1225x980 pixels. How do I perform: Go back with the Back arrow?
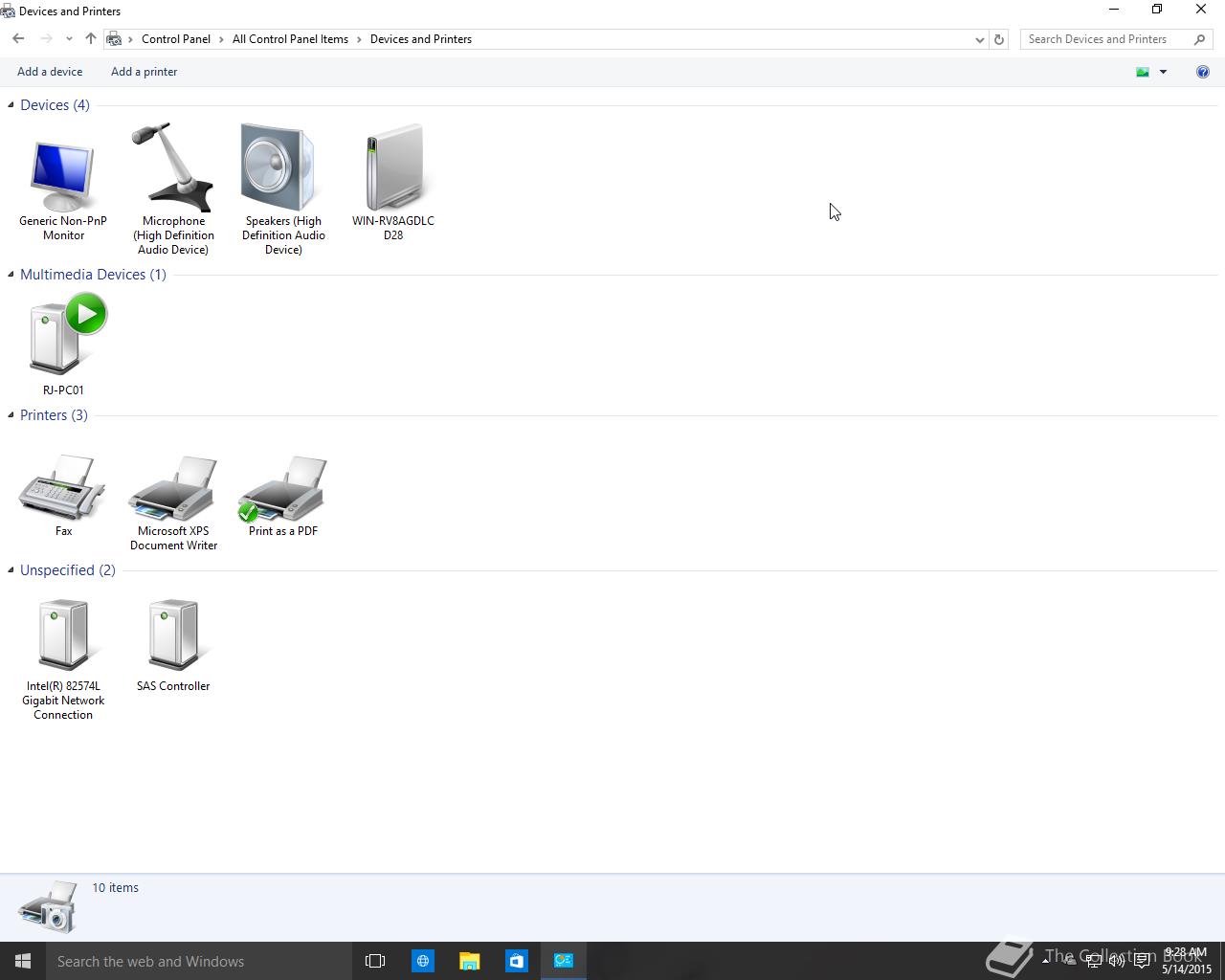click(x=18, y=39)
